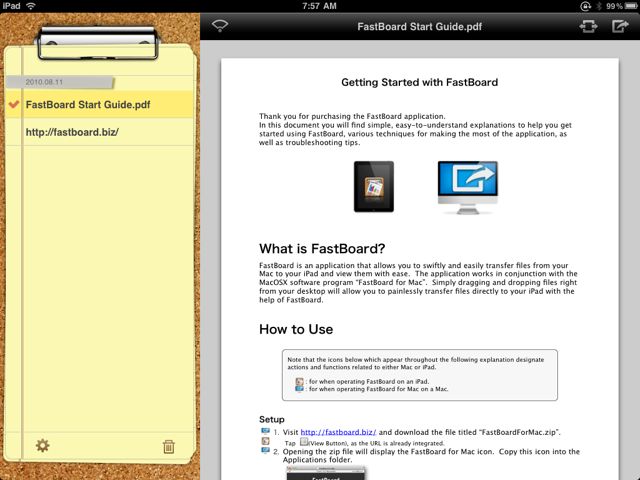Tap the 'How to Use' heading
Image resolution: width=640 pixels, height=480 pixels.
[296, 329]
